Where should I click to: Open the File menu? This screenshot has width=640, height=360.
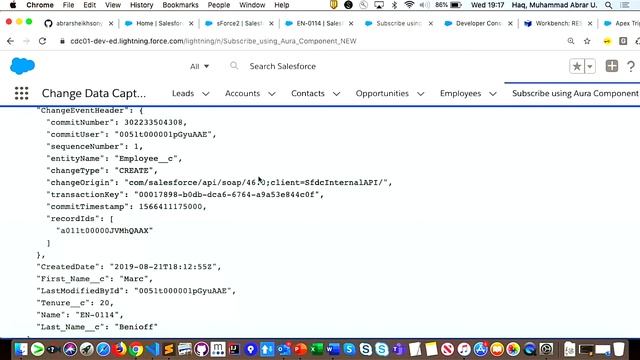(68, 5)
